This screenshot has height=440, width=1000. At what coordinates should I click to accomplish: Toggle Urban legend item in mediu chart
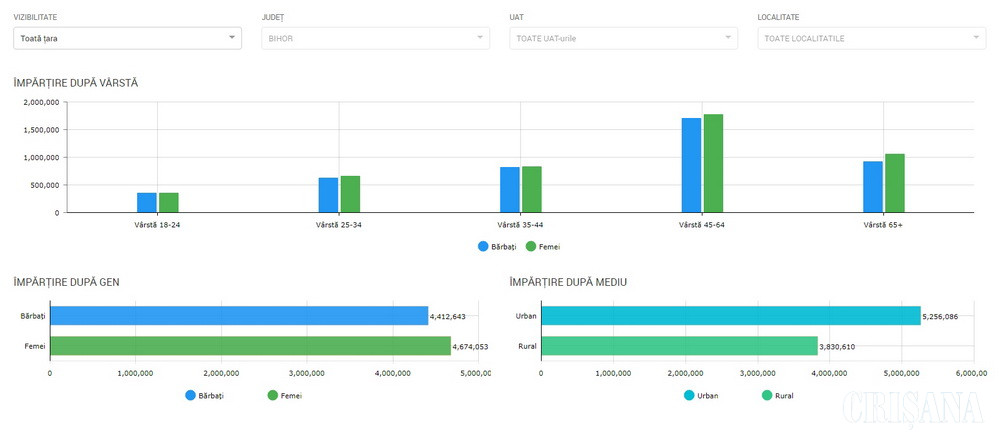pos(700,396)
